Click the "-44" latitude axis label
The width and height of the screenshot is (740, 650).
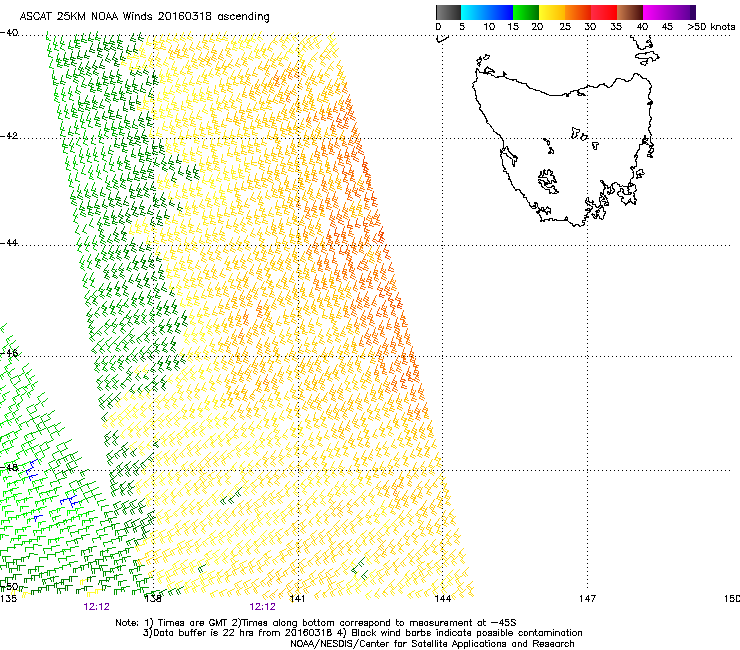(x=9, y=243)
